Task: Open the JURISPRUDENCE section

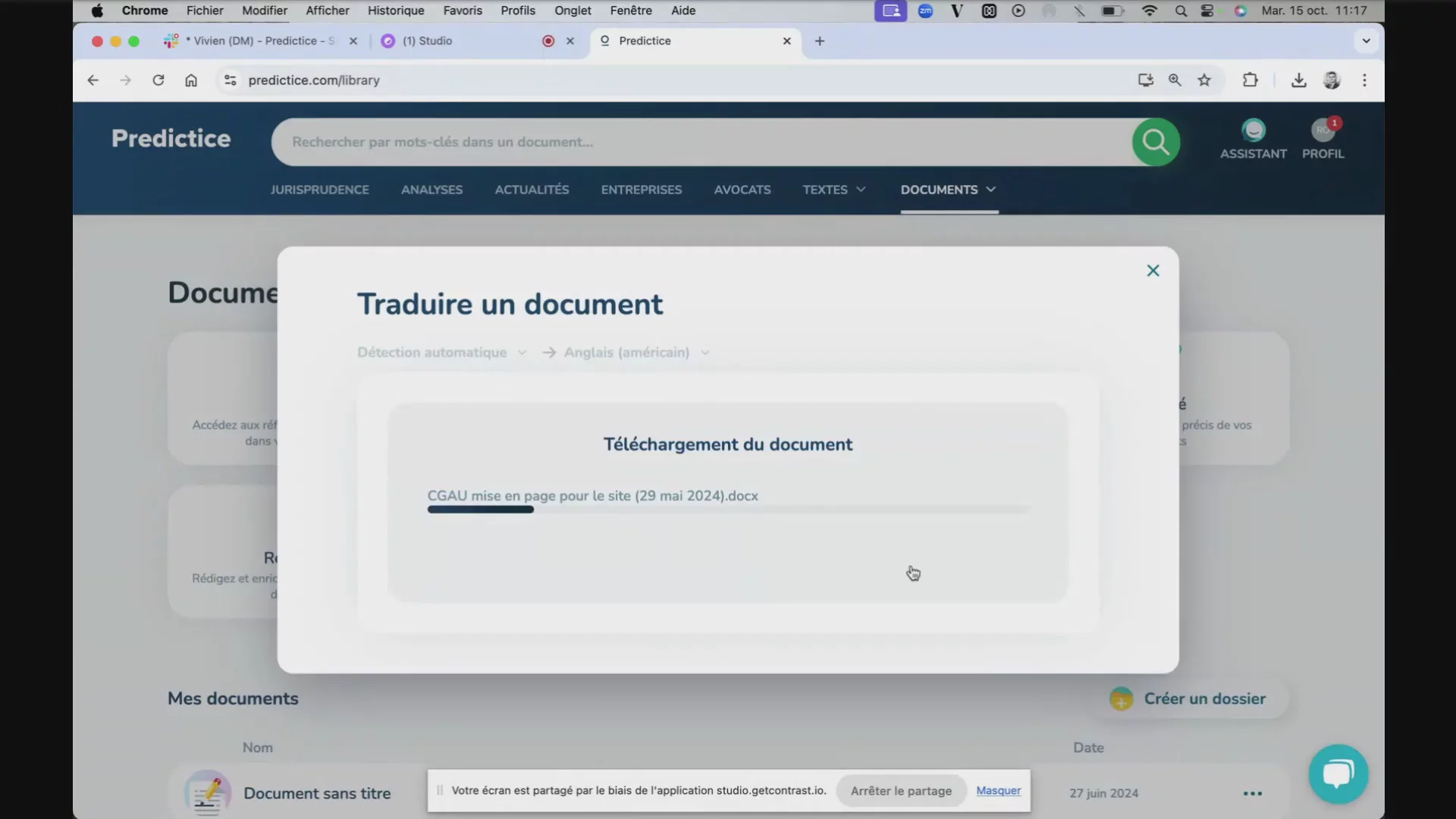Action: [x=319, y=190]
